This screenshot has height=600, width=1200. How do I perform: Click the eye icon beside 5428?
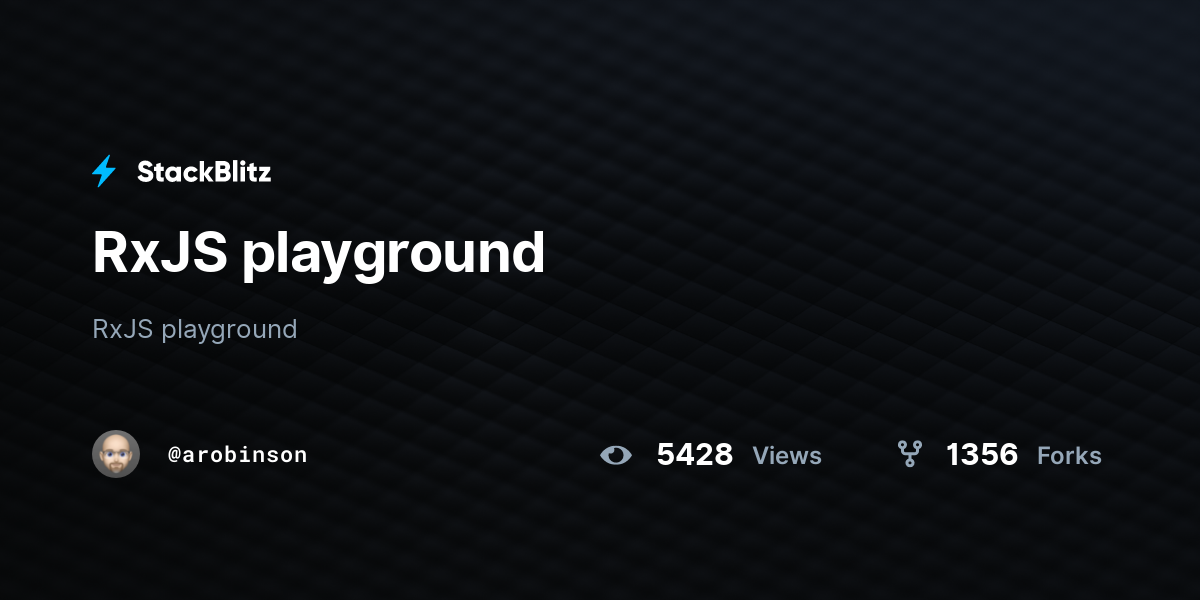click(x=616, y=456)
